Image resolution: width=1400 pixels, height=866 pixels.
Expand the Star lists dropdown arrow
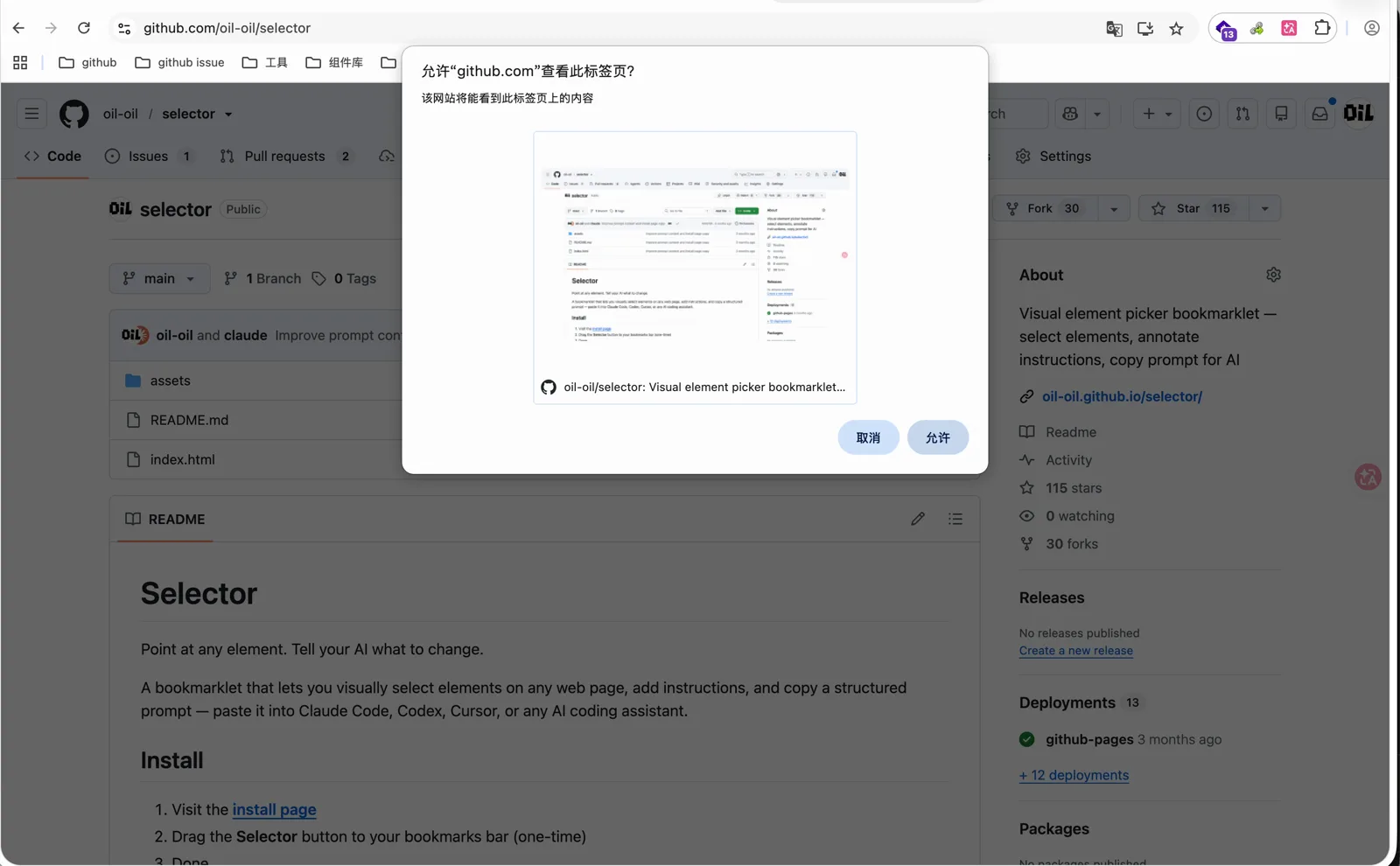click(x=1264, y=208)
